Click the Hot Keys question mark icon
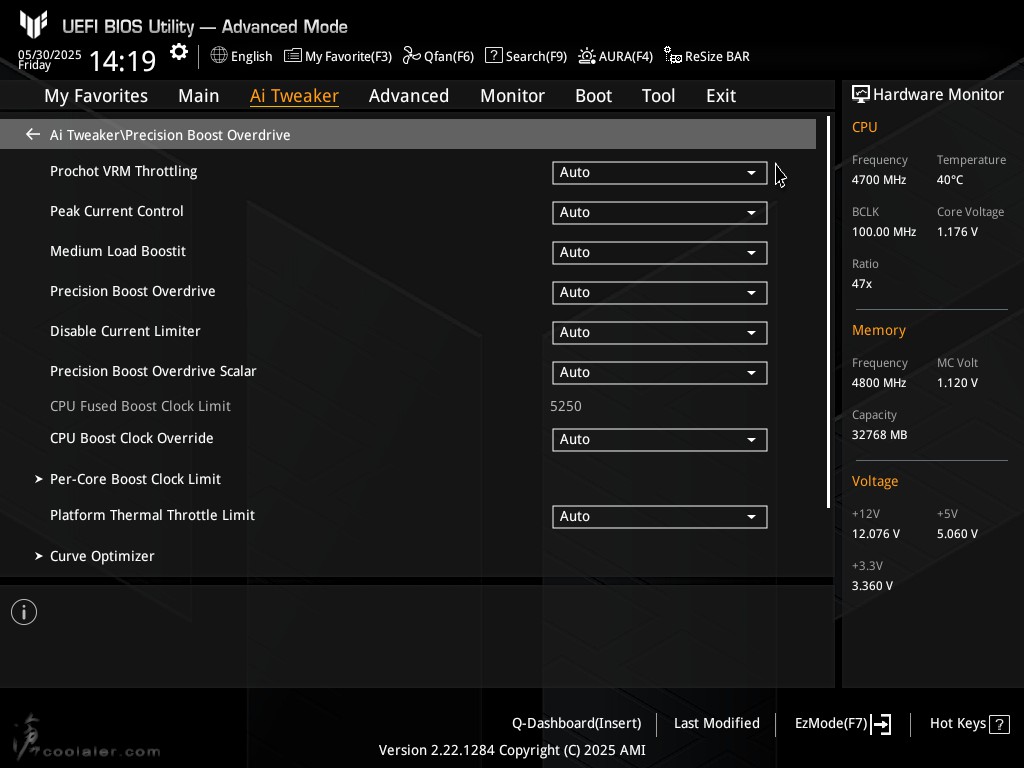 coord(999,724)
